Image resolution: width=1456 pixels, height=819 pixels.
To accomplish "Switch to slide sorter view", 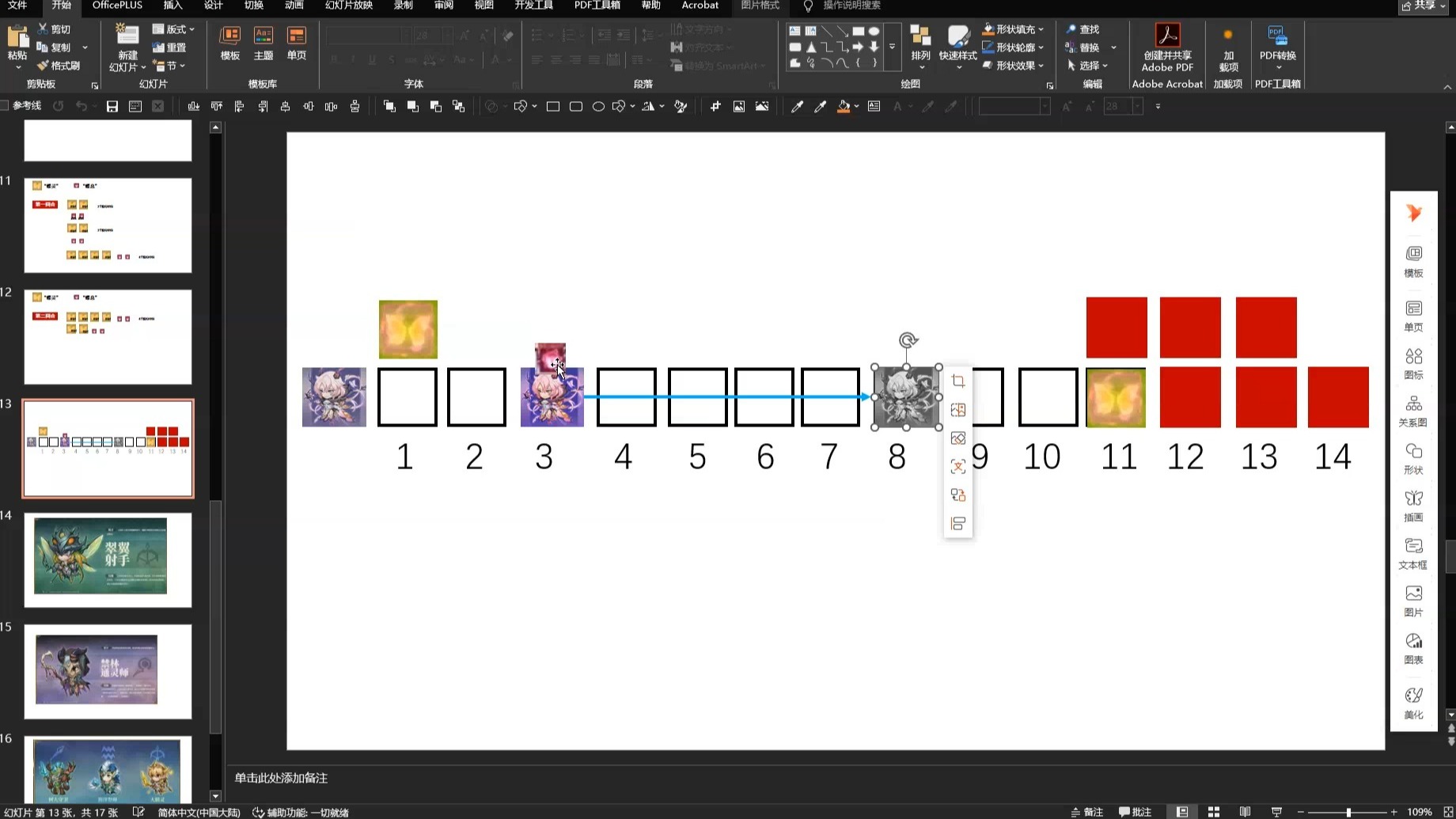I will click(1213, 812).
